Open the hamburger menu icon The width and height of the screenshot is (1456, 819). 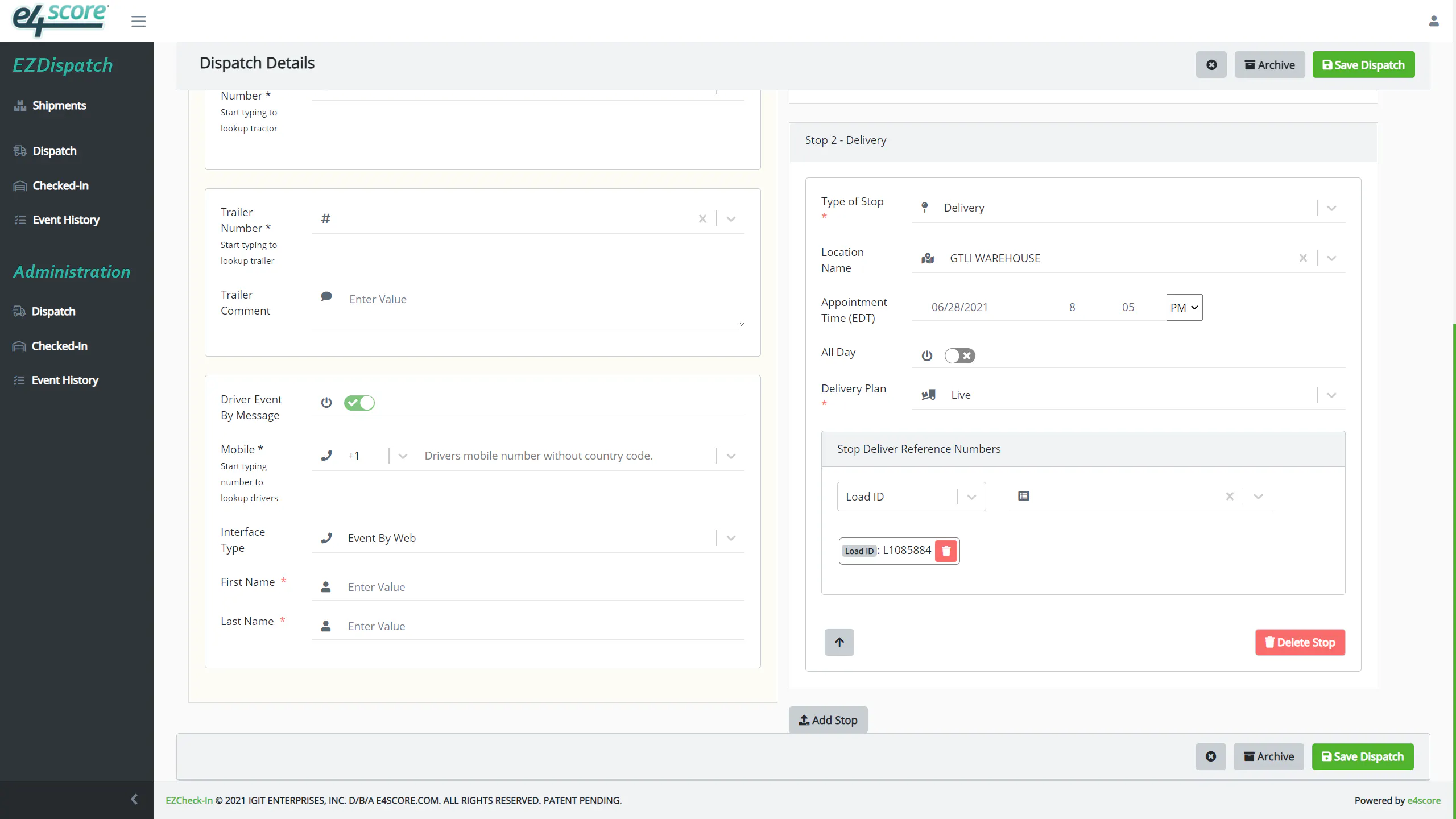tap(138, 22)
